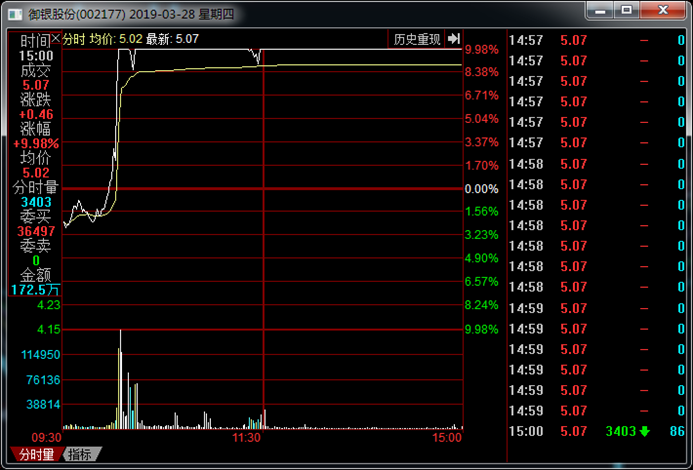This screenshot has height=470, width=693.
Task: Click the 11:30 marker on time axis
Action: [246, 437]
